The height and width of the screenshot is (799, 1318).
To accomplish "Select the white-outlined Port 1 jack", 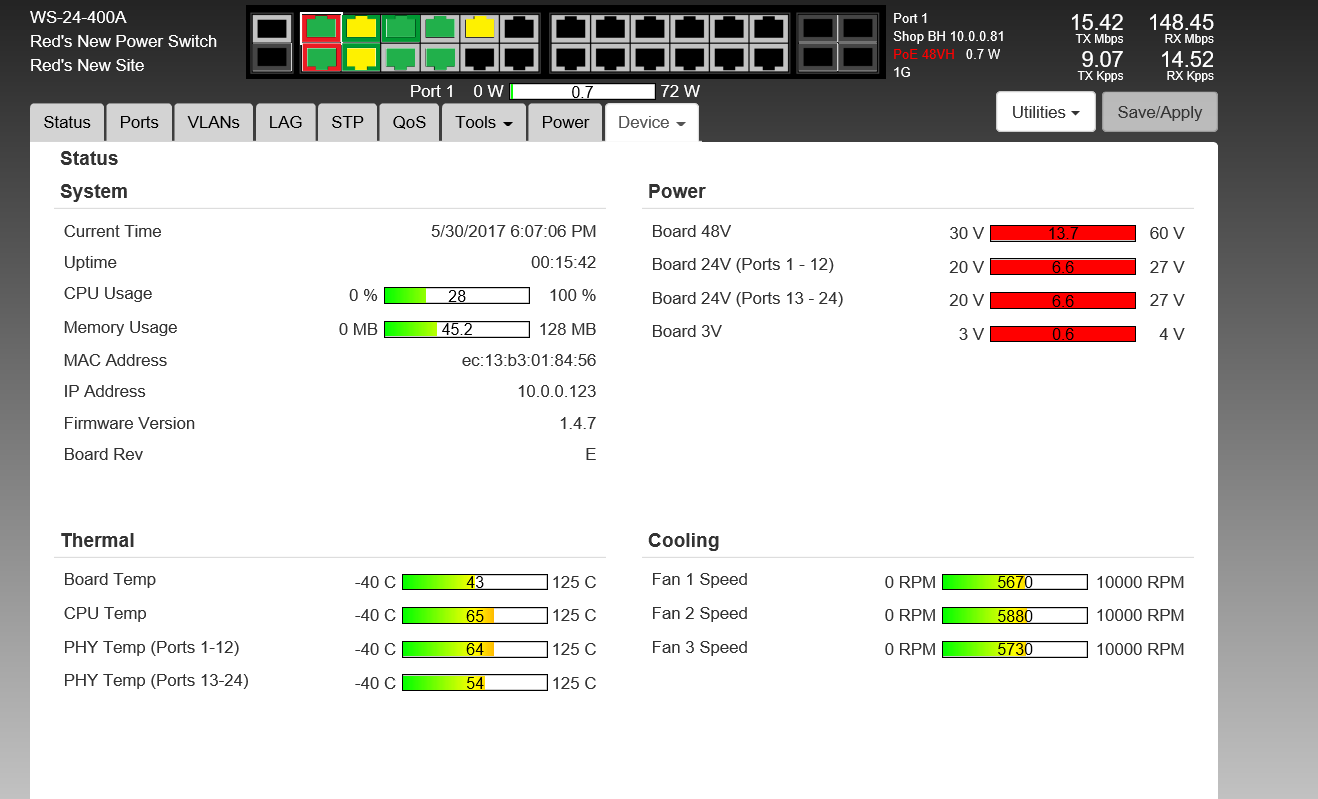I will click(321, 28).
